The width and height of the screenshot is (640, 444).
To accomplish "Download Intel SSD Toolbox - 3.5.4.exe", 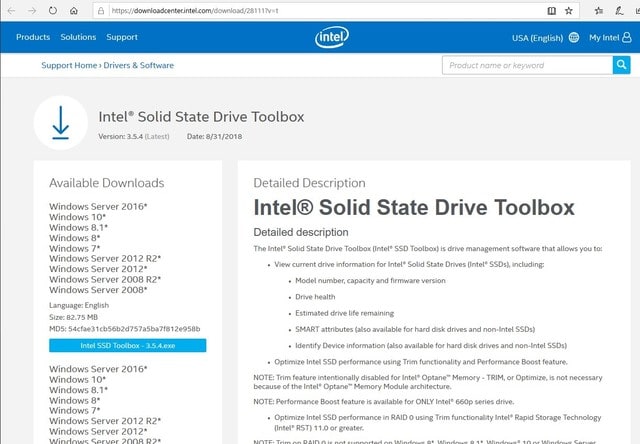I will click(x=128, y=345).
